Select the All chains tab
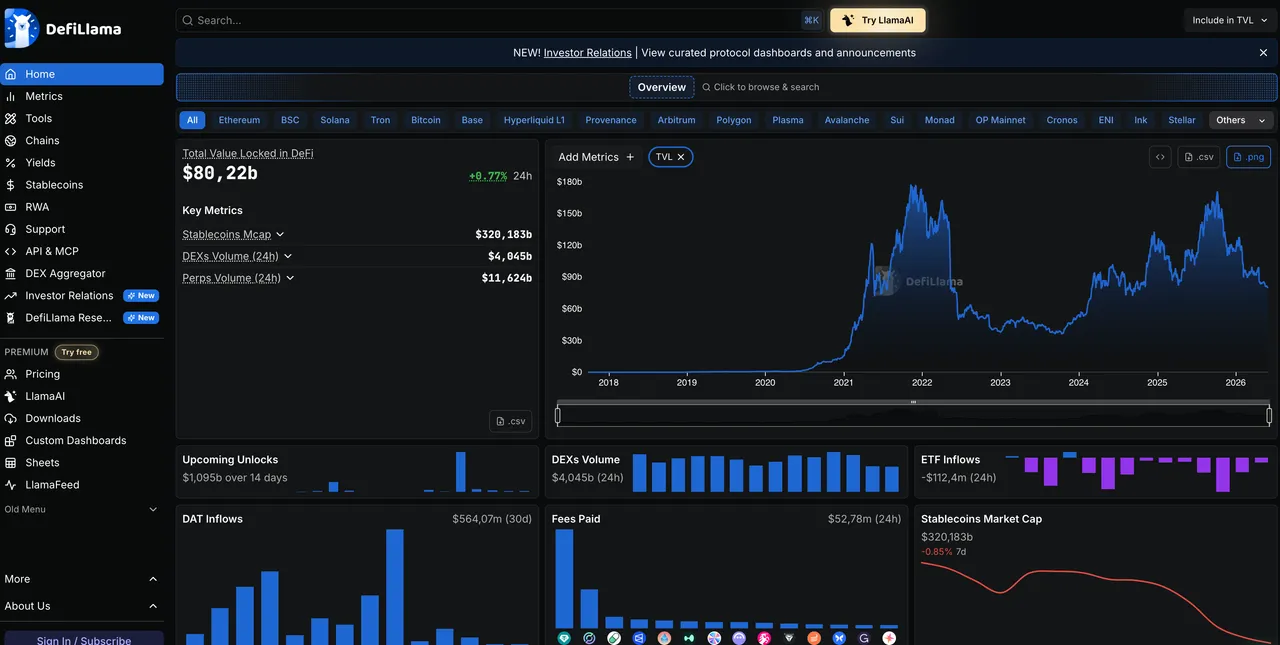 [192, 120]
